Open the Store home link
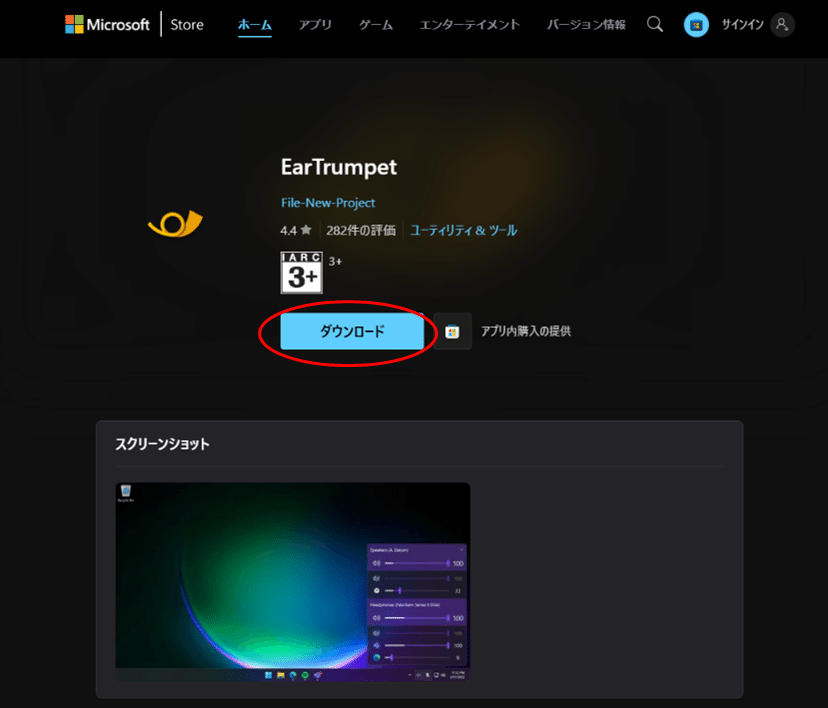The image size is (828, 708). tap(187, 25)
